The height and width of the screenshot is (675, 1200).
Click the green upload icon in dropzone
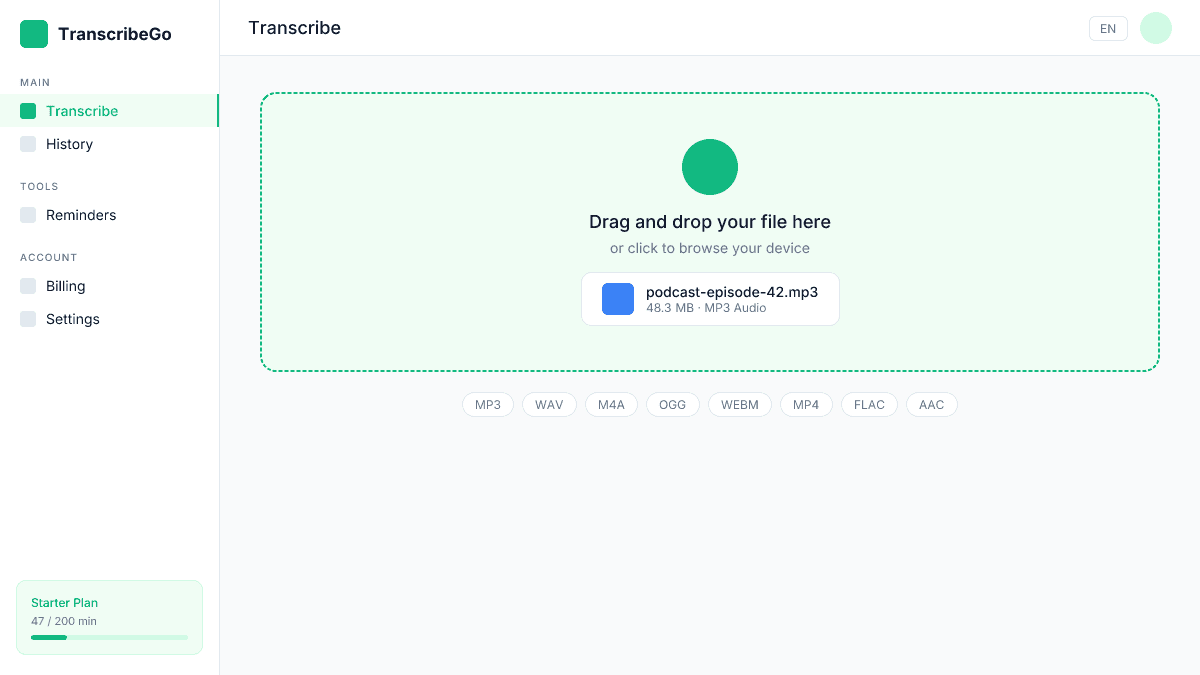click(710, 167)
